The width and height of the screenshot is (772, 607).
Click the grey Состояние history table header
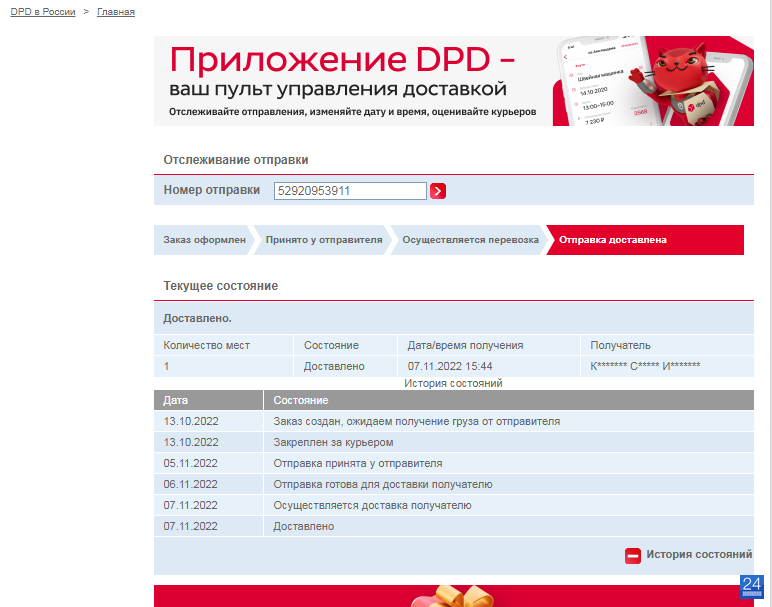click(x=509, y=400)
